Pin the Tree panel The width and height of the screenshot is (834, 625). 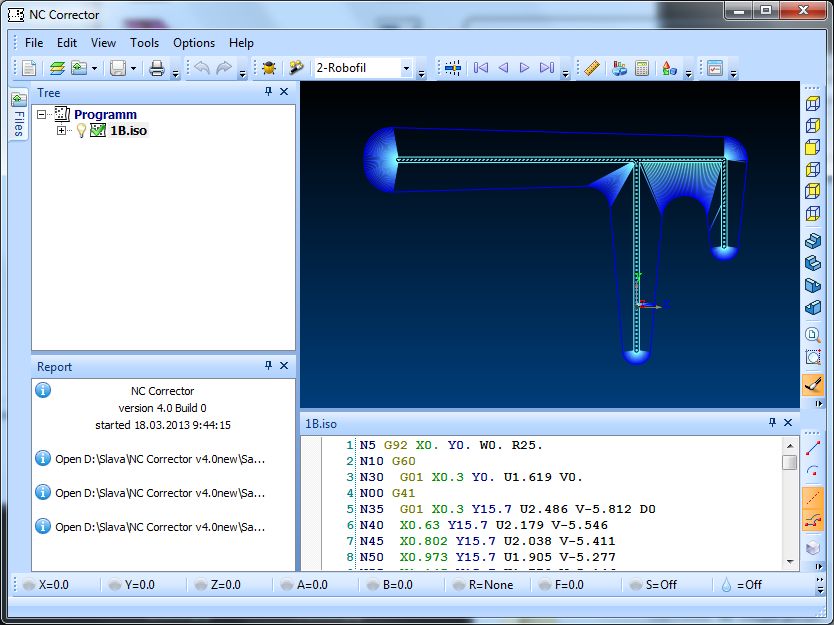[x=269, y=91]
